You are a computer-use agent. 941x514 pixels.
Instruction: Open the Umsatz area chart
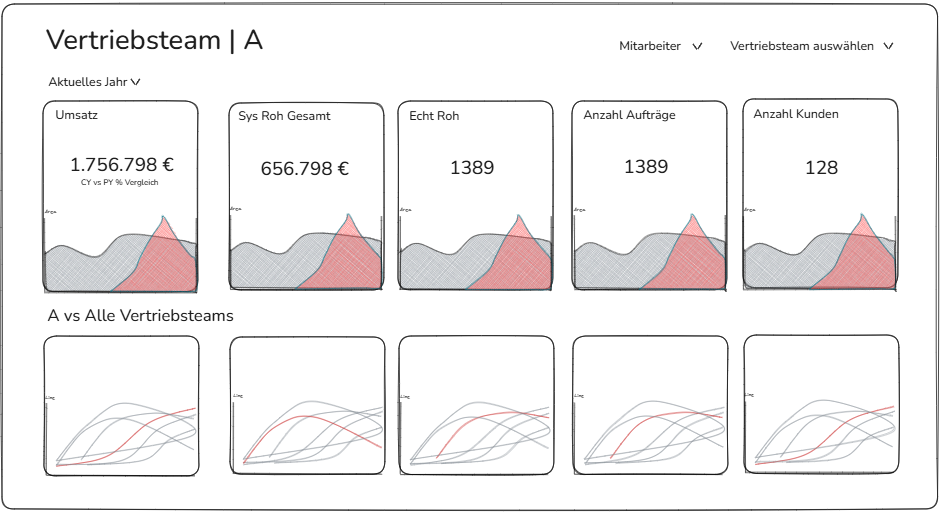coord(120,252)
